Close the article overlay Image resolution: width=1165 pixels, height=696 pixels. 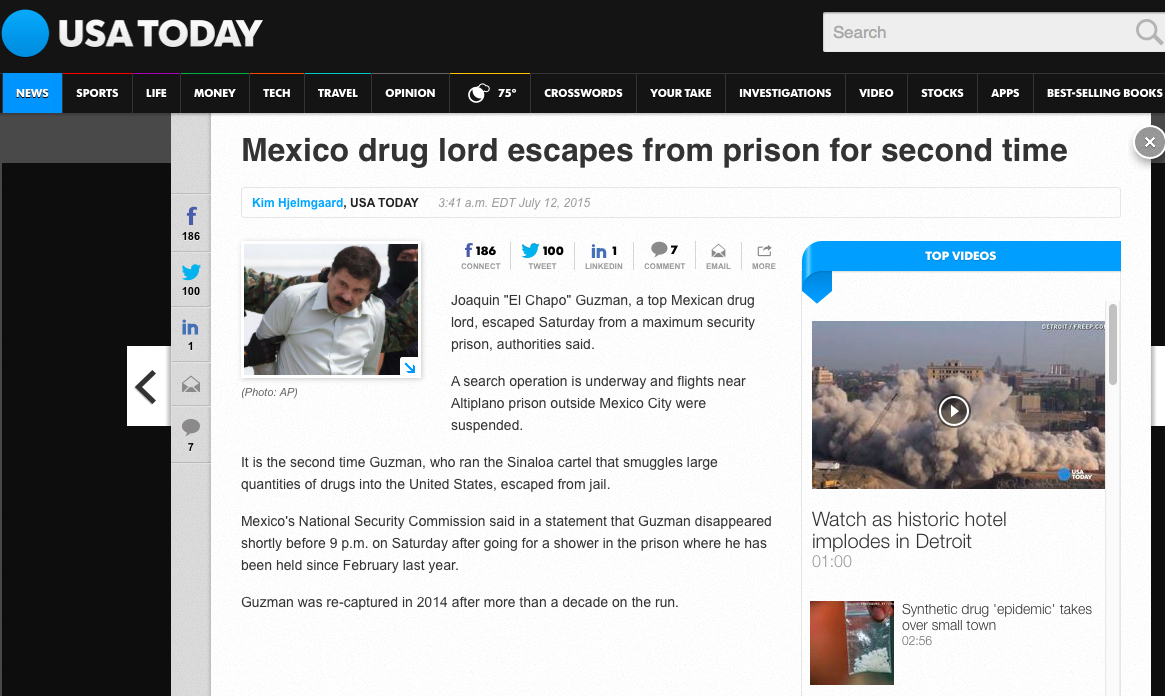(x=1149, y=142)
